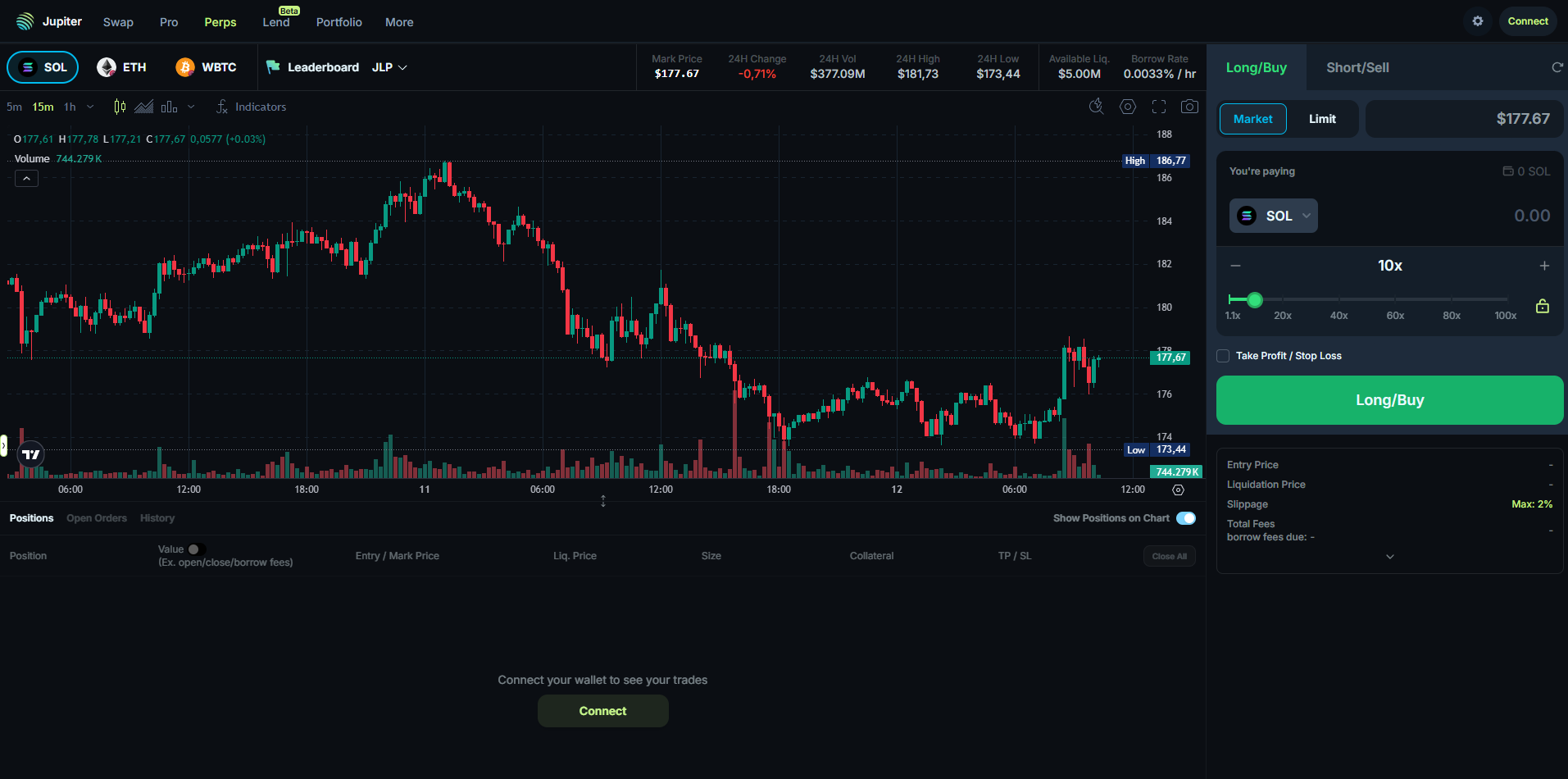Click the leverage lock icon
The width and height of the screenshot is (1568, 779).
click(1542, 307)
